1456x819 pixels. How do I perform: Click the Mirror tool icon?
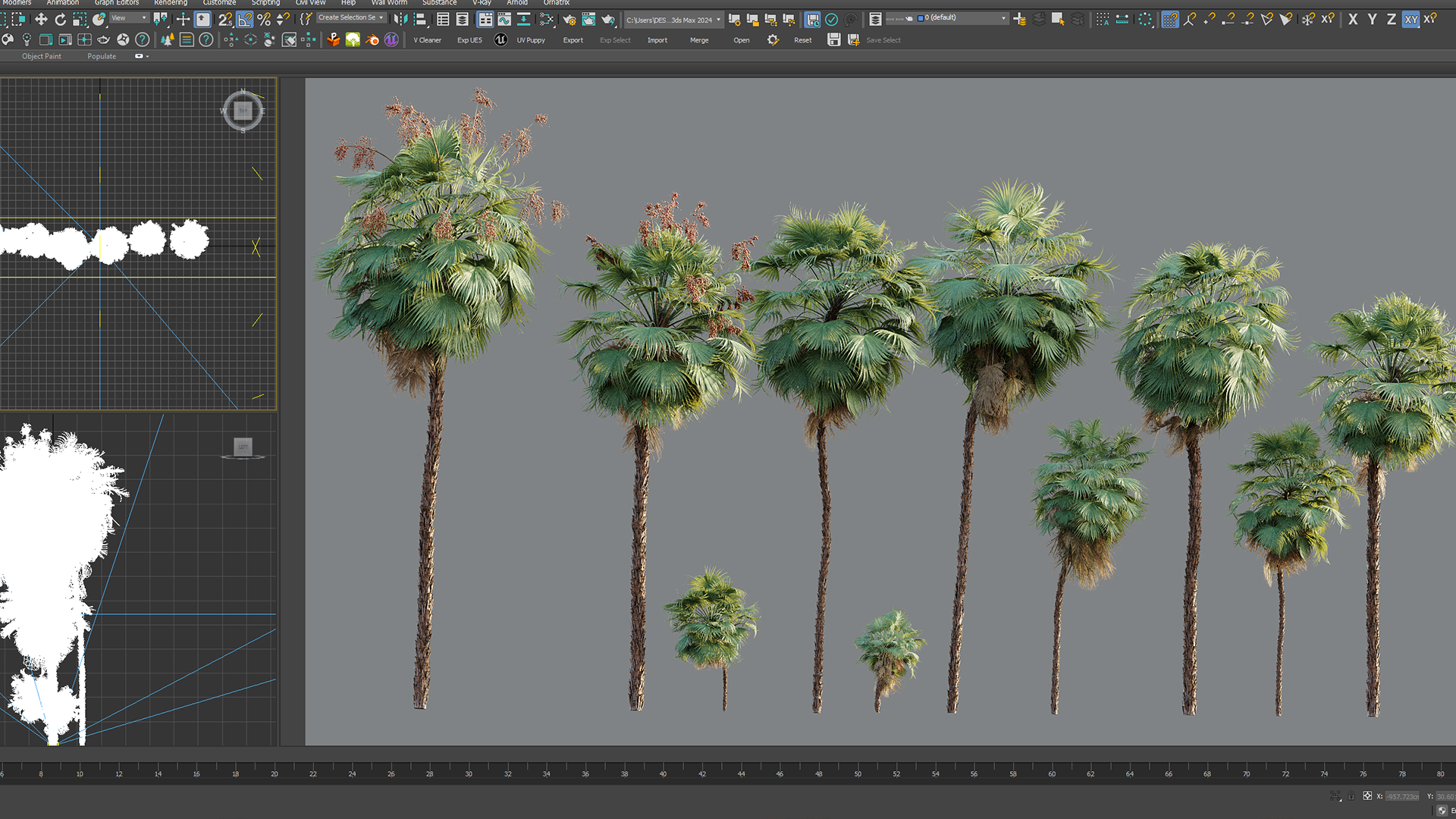tap(400, 19)
